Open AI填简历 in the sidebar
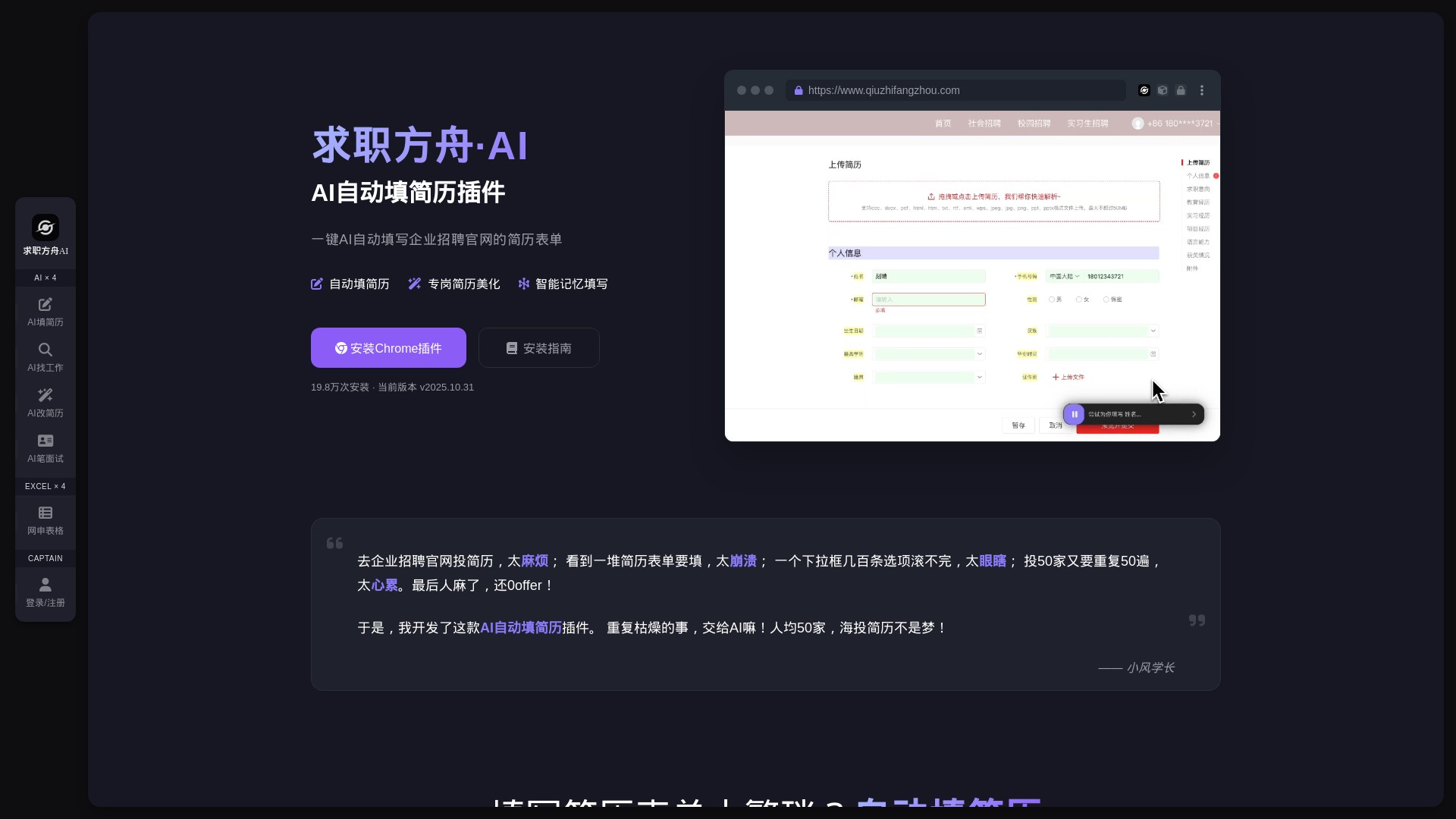Viewport: 1456px width, 819px height. (45, 312)
